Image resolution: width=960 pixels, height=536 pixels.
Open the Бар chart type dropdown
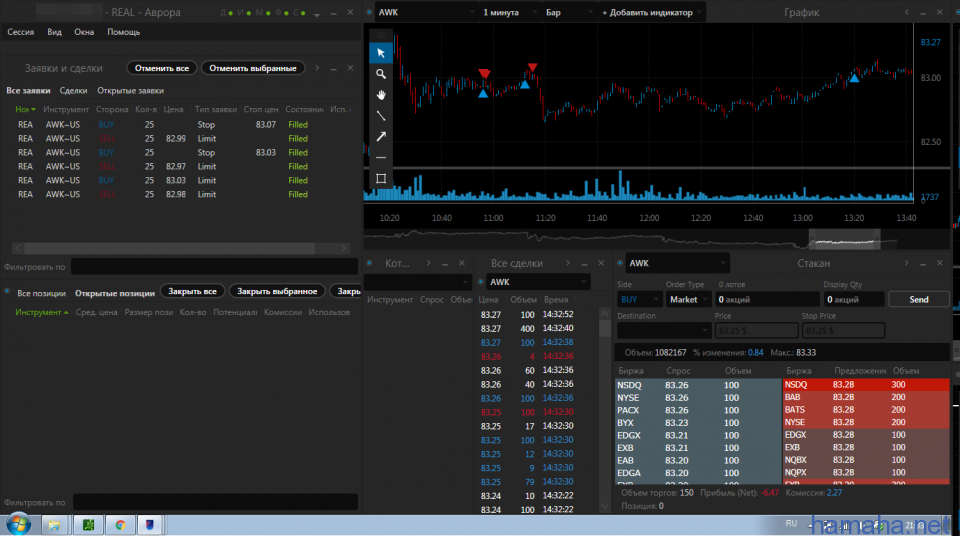click(x=569, y=12)
